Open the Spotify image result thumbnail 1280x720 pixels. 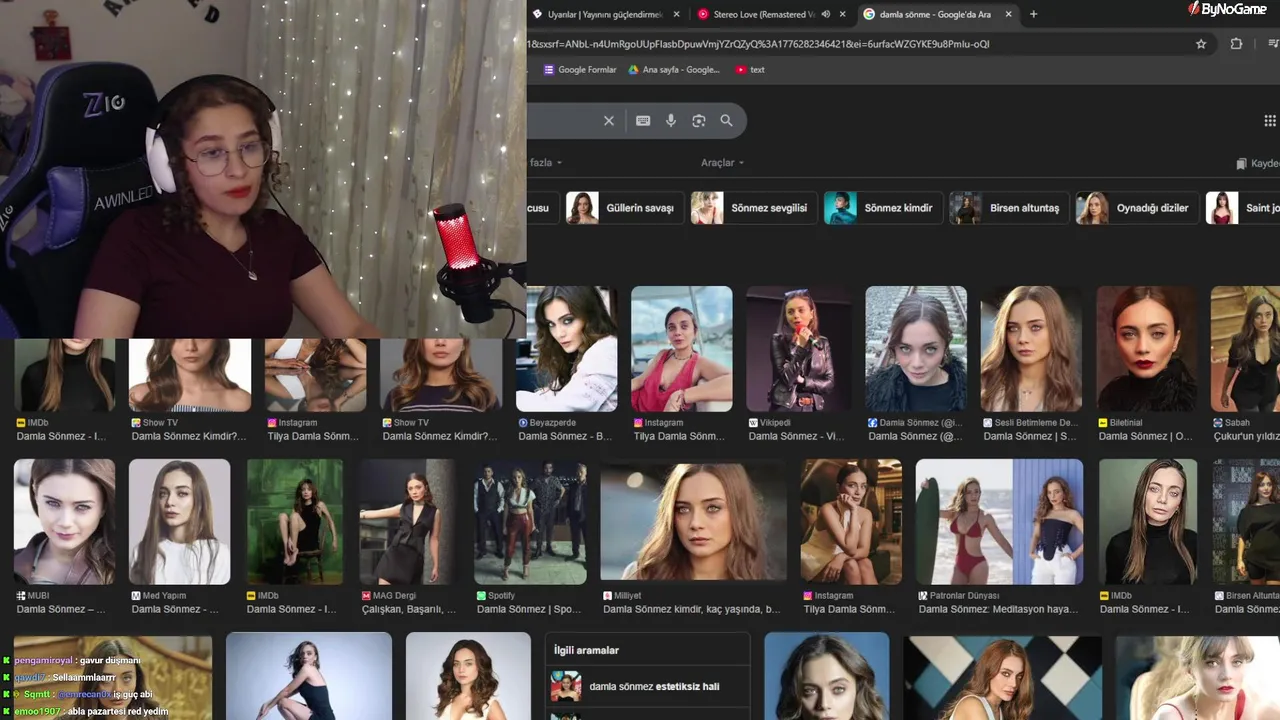[530, 522]
